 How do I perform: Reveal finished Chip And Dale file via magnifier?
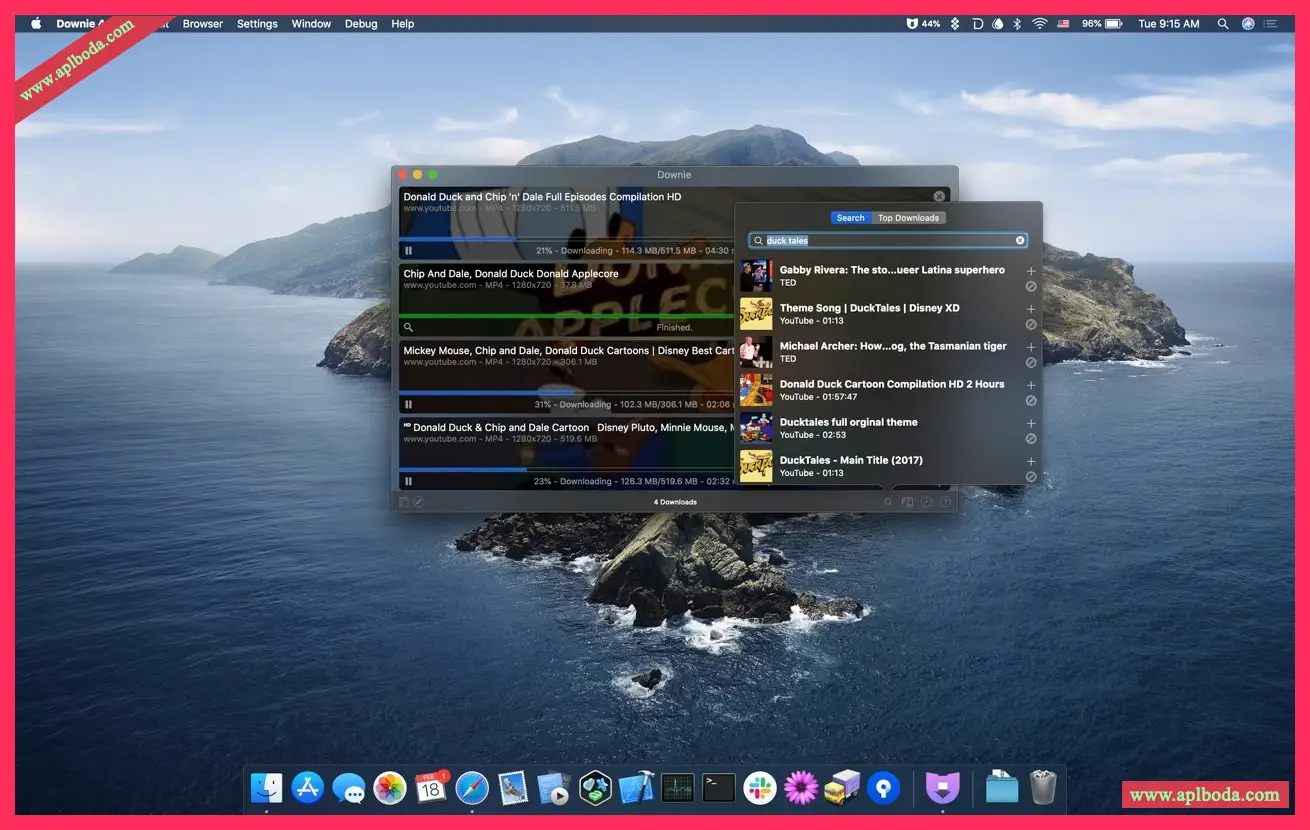pos(408,327)
